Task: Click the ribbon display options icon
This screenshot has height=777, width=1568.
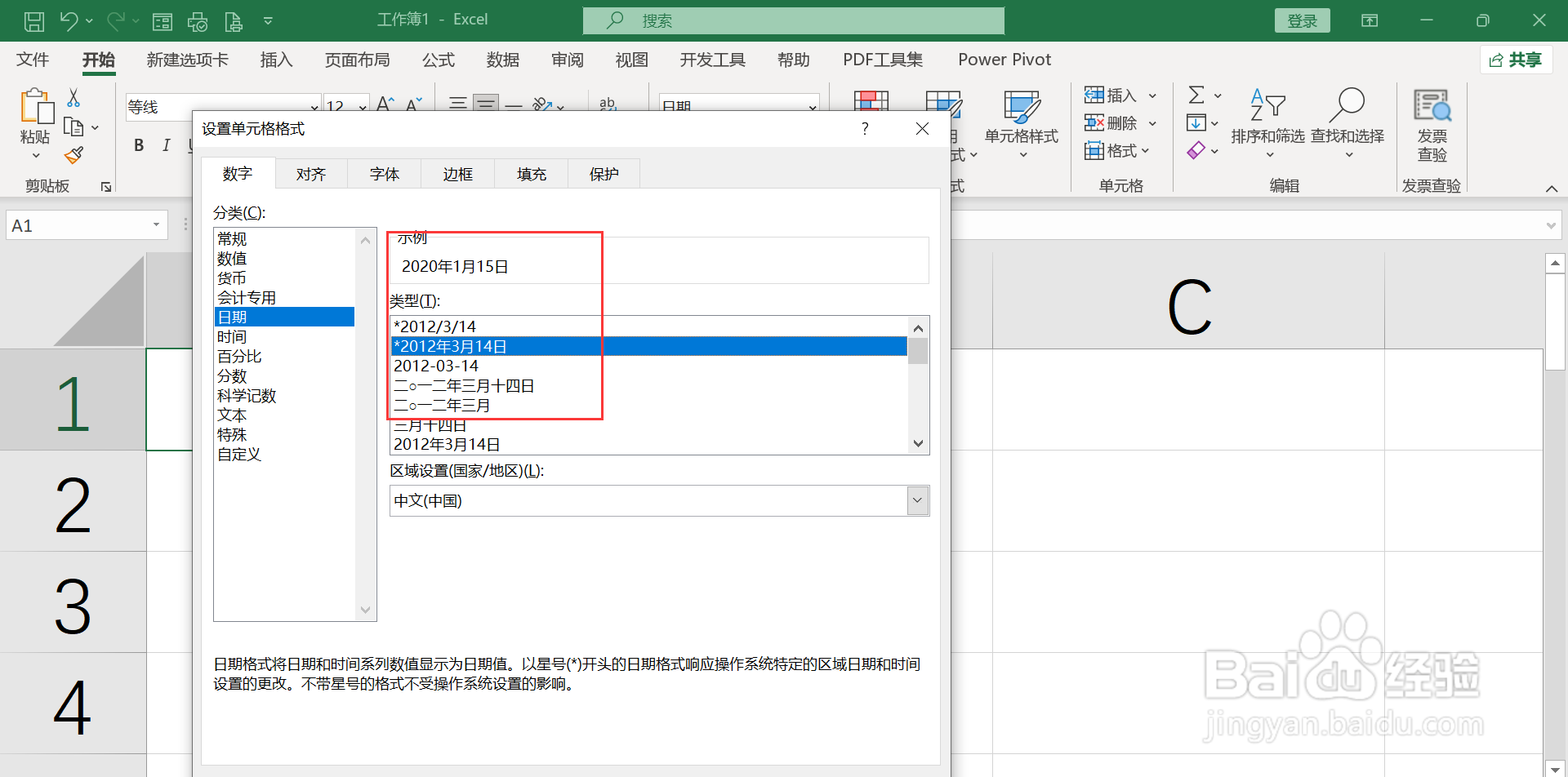Action: pos(1370,20)
